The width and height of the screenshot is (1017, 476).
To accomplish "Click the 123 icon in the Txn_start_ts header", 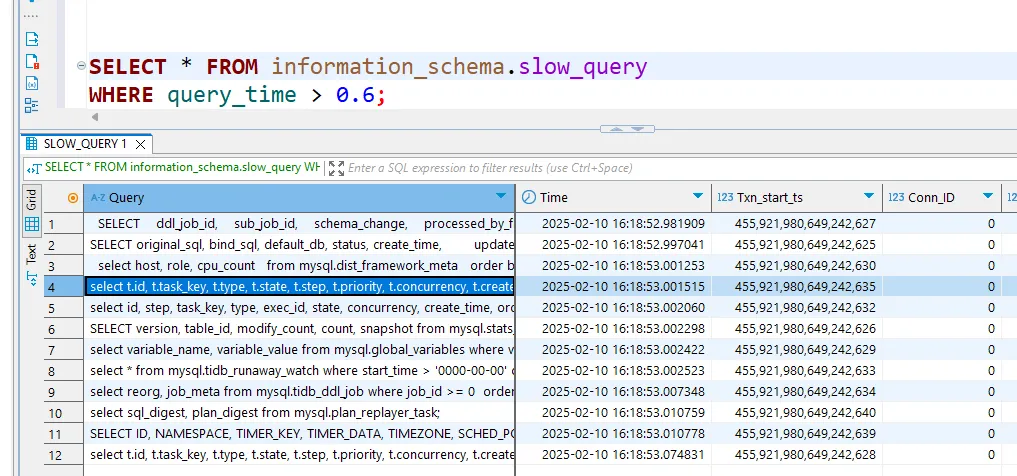I will coord(725,198).
